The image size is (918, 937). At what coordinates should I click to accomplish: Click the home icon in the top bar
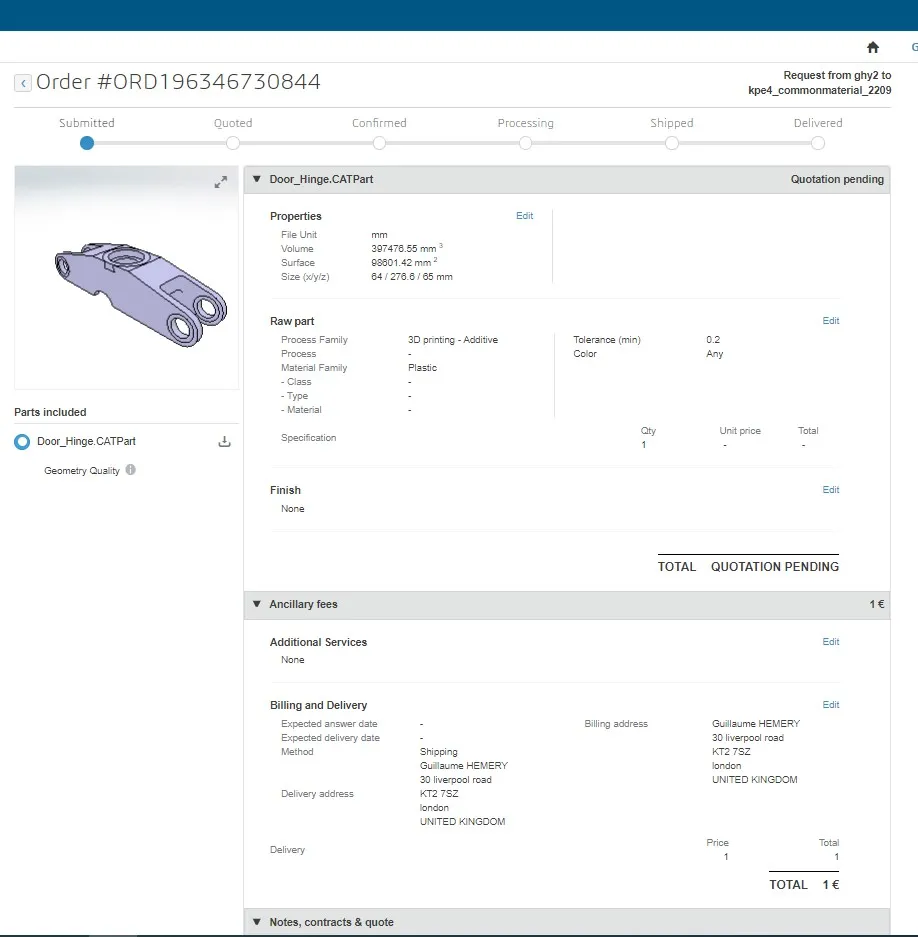872,47
